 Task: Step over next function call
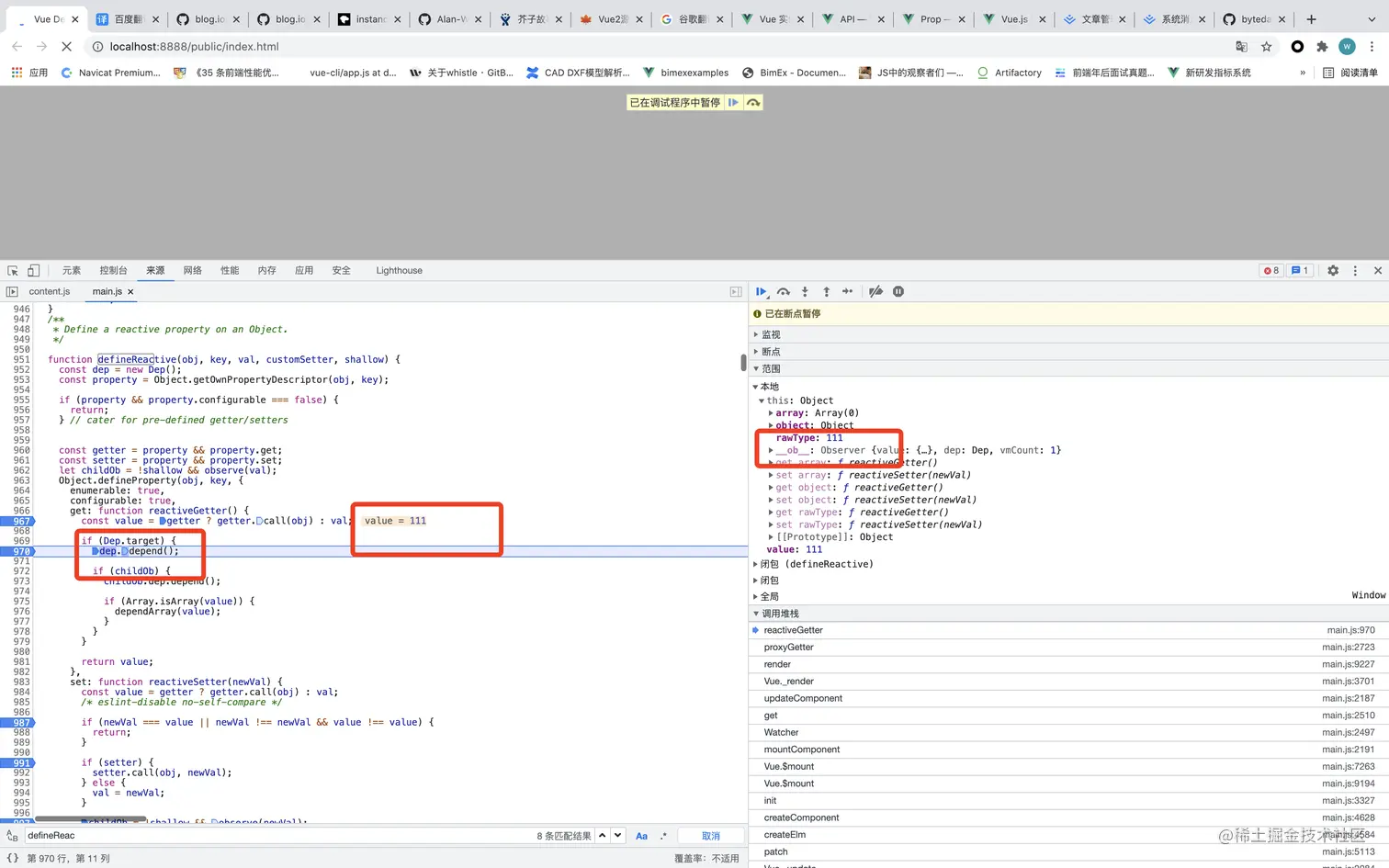(784, 292)
